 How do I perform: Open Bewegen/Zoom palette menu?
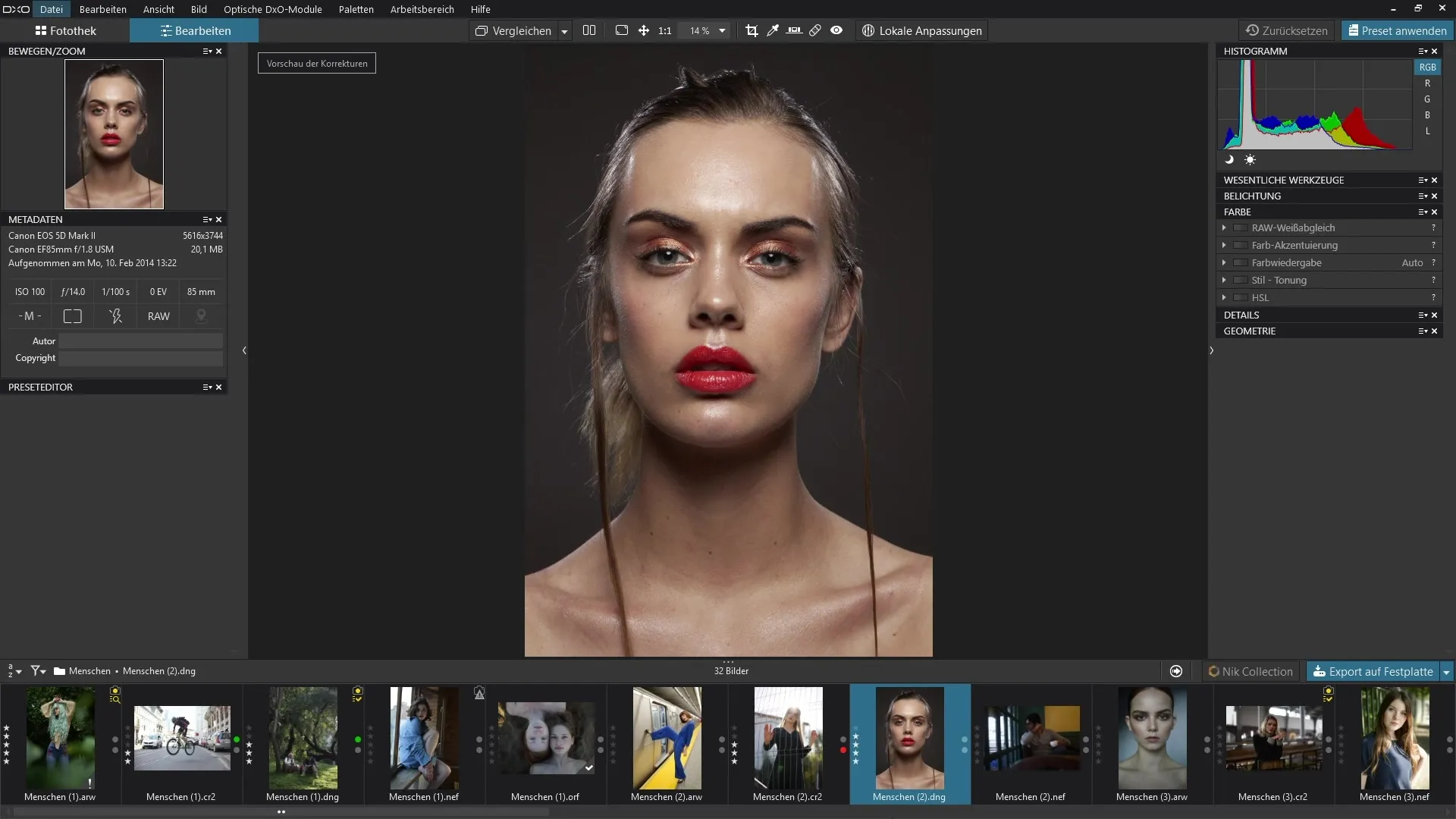point(207,51)
